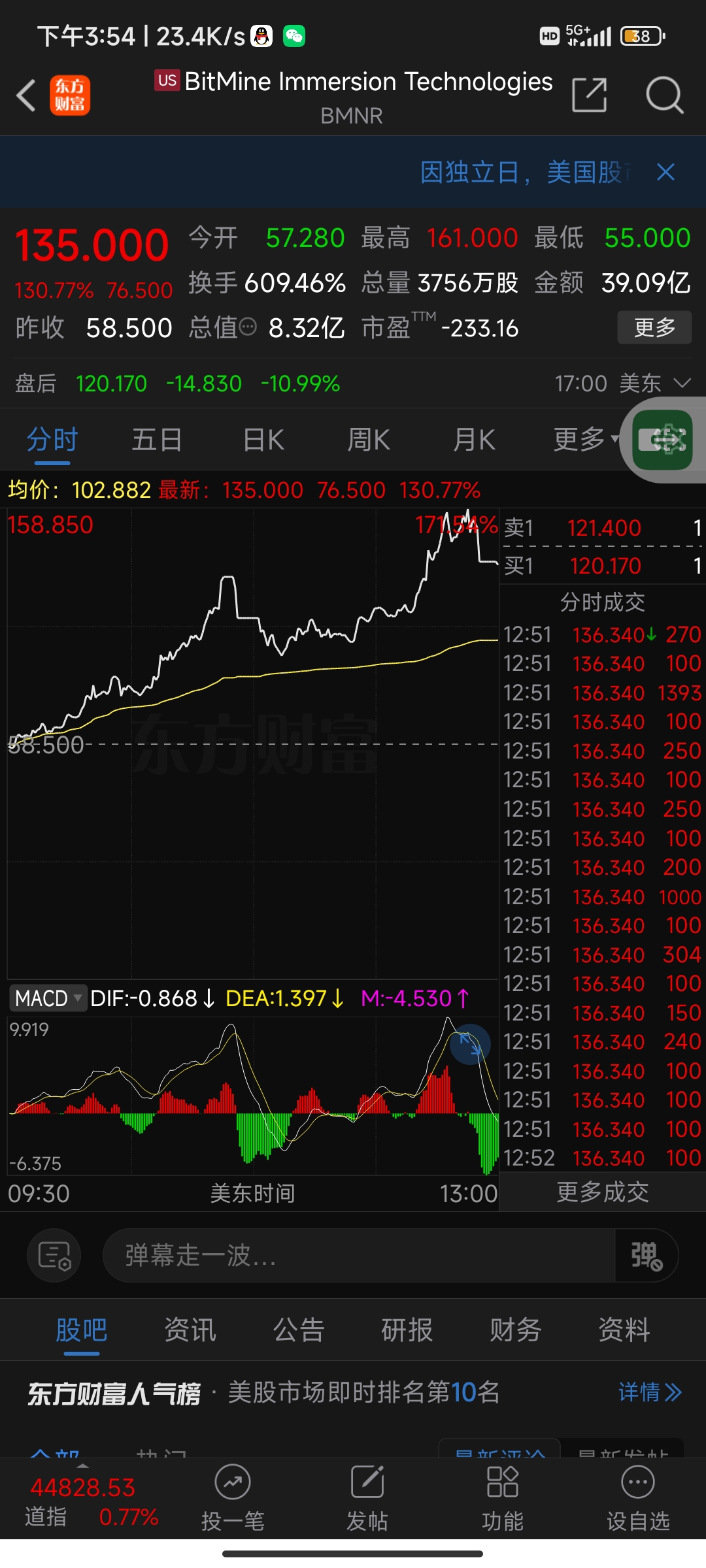This screenshot has width=706, height=1568.
Task: Tap the 设自选 watchlist icon
Action: click(638, 1499)
